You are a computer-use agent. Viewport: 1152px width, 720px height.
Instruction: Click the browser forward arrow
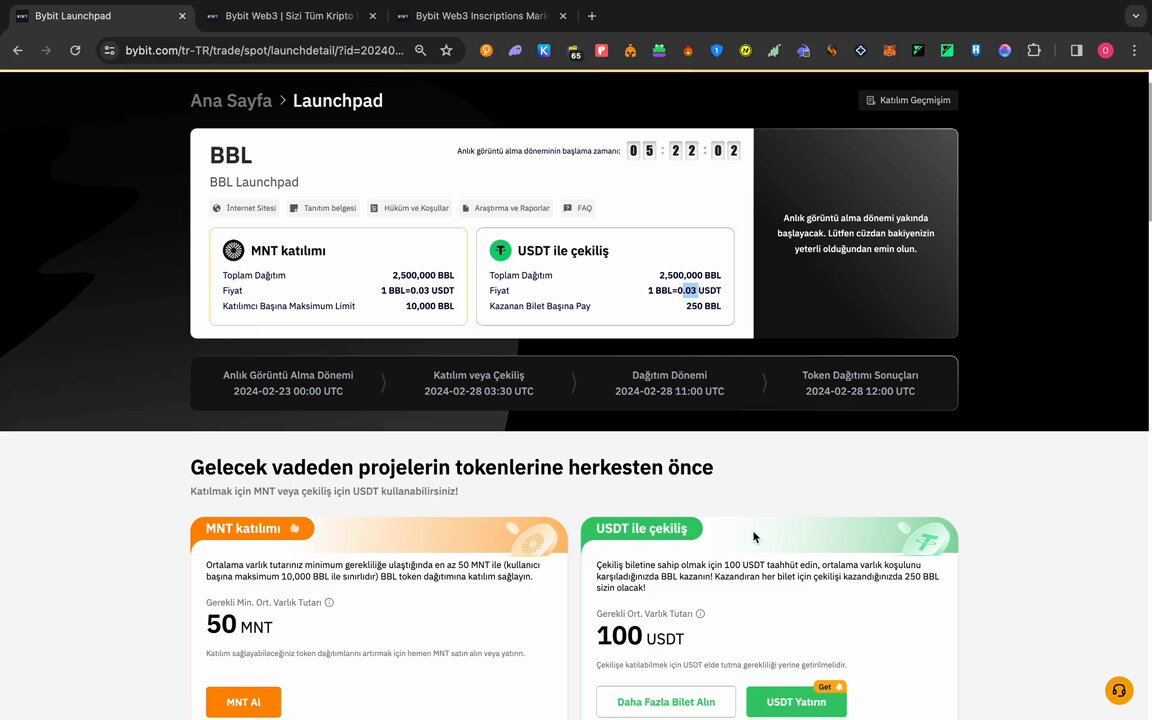(x=46, y=51)
